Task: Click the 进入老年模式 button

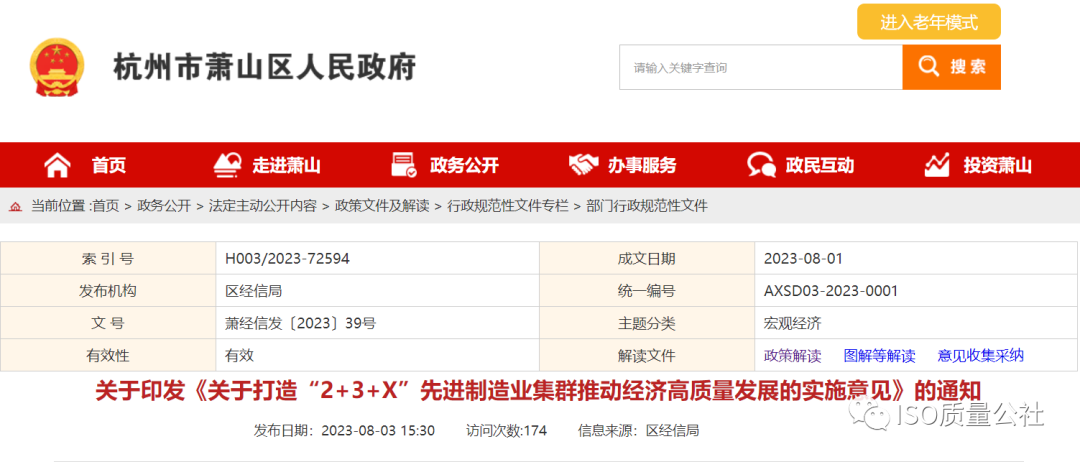Action: tap(928, 22)
